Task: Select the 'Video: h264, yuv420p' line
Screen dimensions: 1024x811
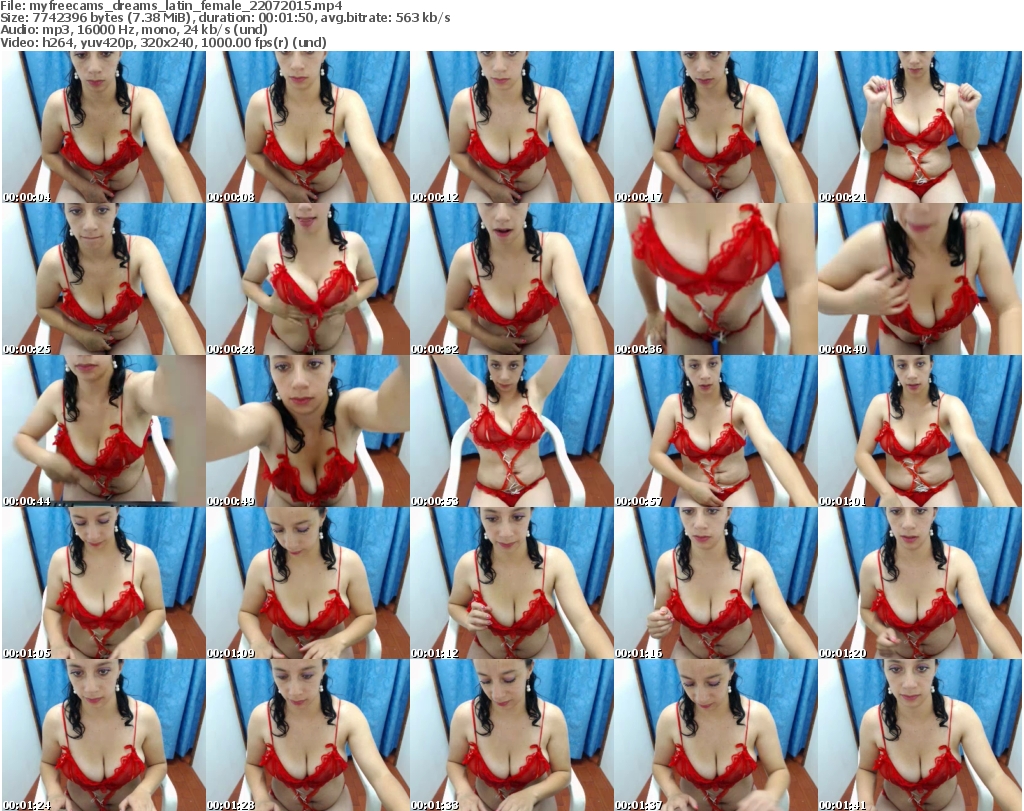Action: coord(163,42)
